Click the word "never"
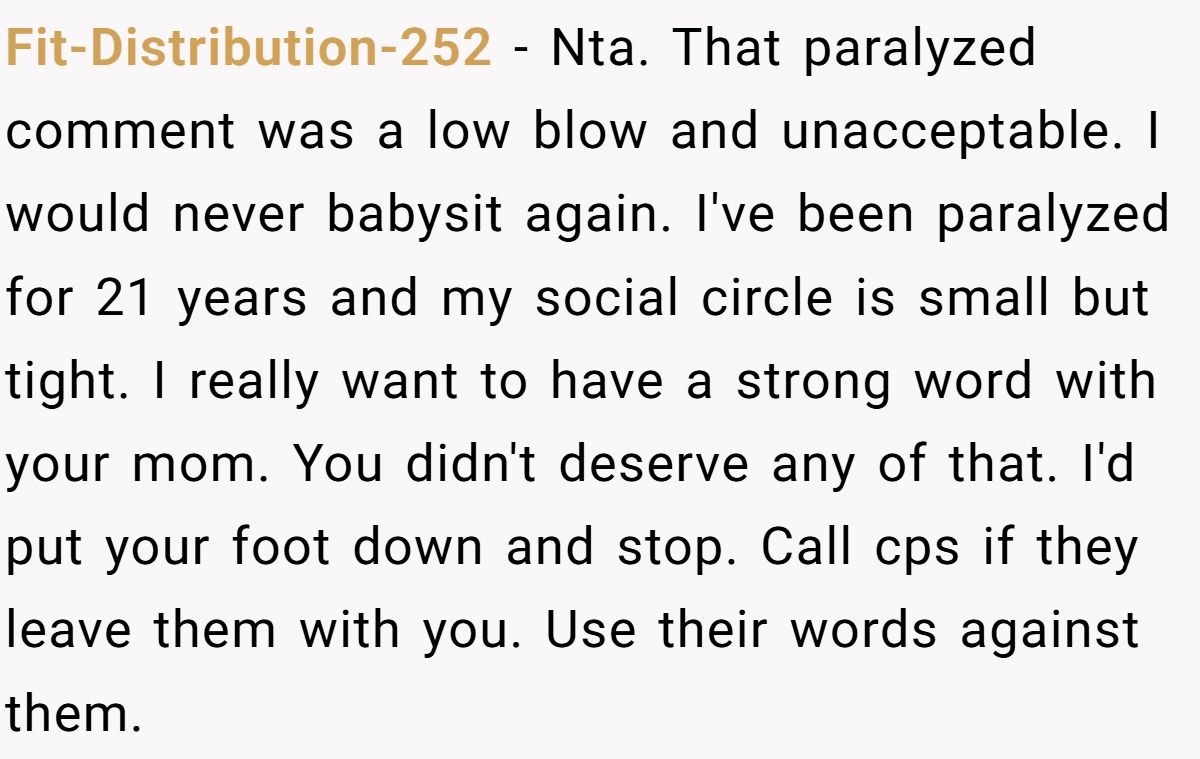Viewport: 1200px width, 759px height. click(x=229, y=215)
